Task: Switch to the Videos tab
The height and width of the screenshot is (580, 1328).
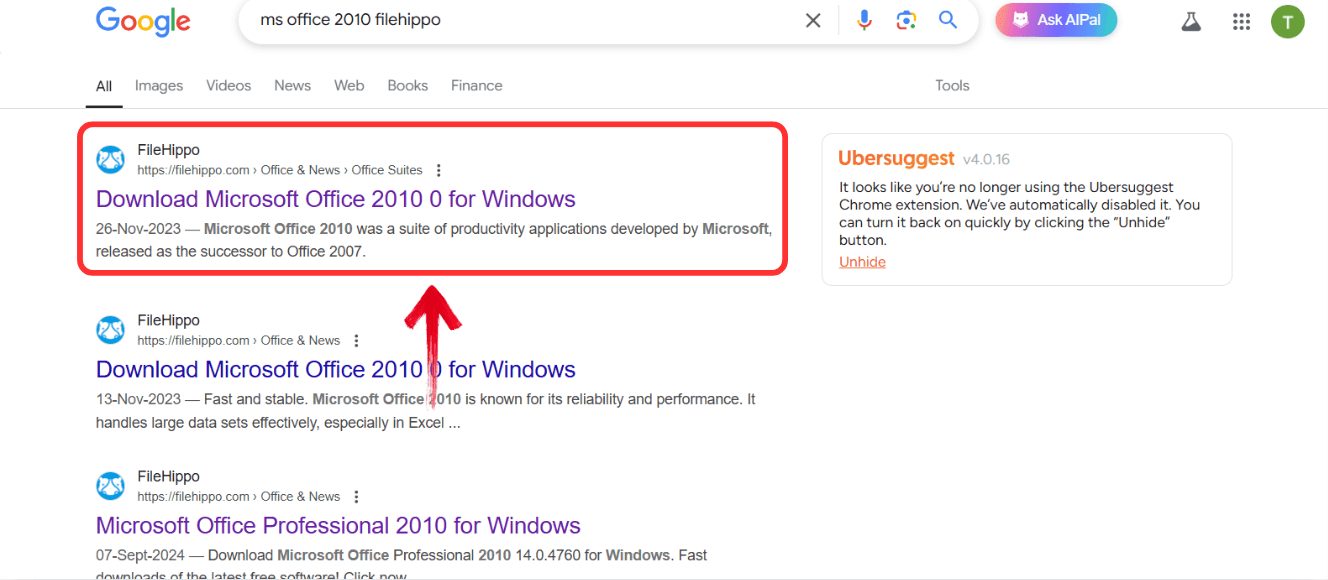Action: [228, 86]
